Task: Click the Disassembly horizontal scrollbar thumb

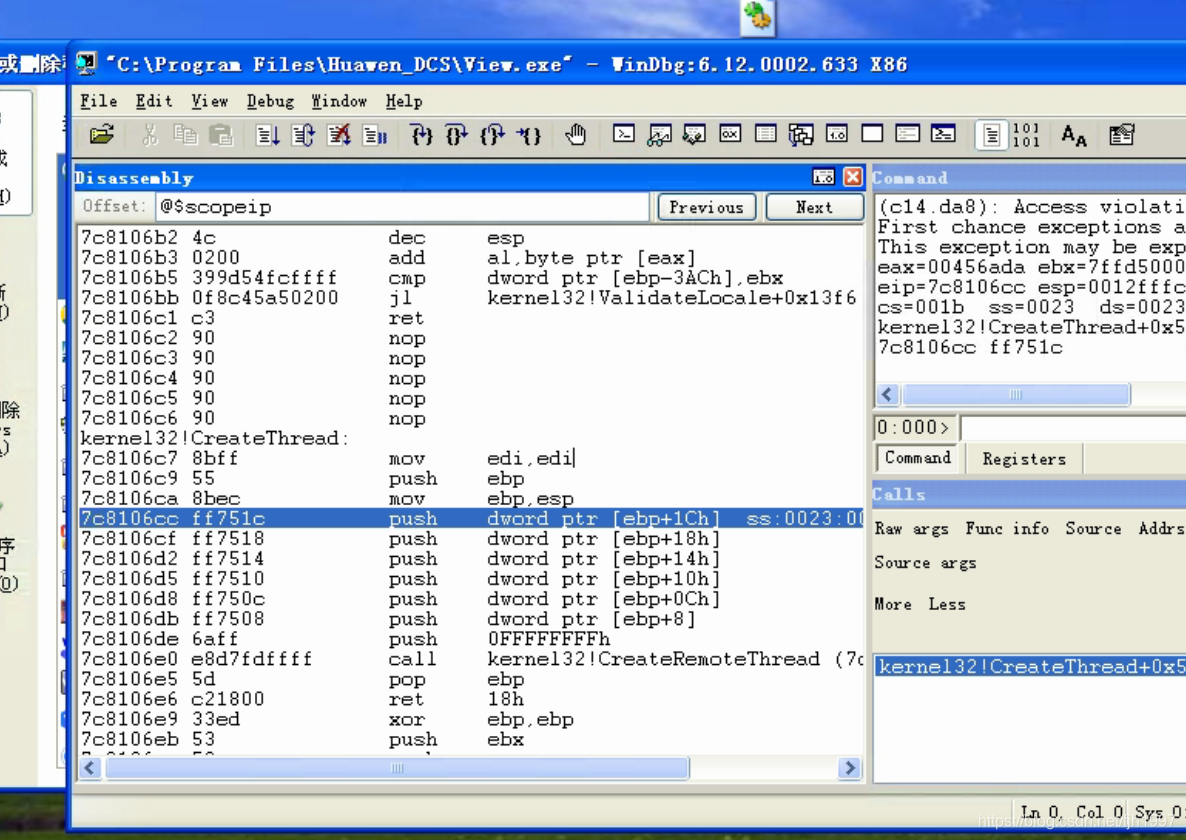Action: point(397,768)
